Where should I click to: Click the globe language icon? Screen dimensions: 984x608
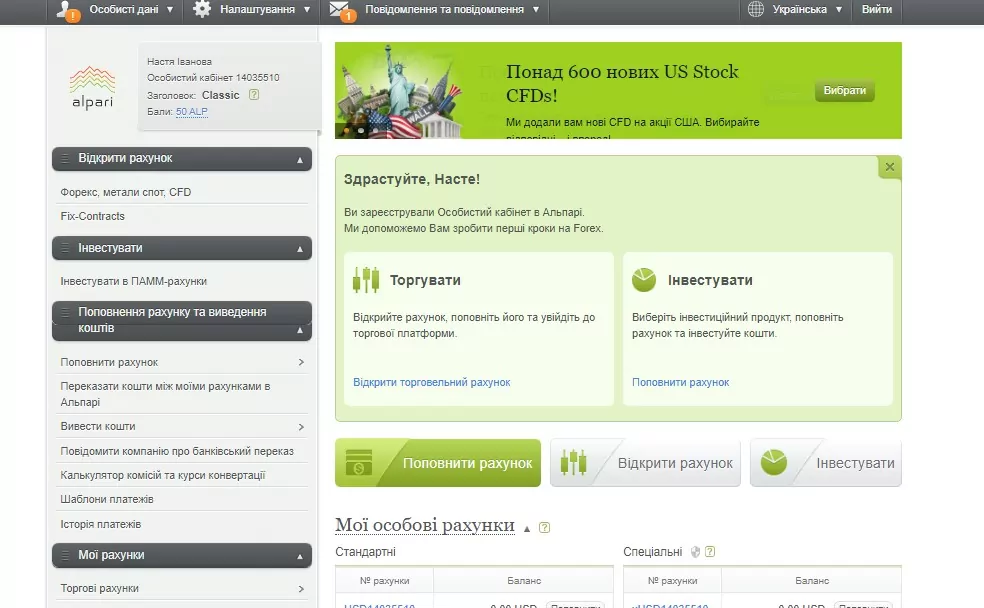point(756,9)
